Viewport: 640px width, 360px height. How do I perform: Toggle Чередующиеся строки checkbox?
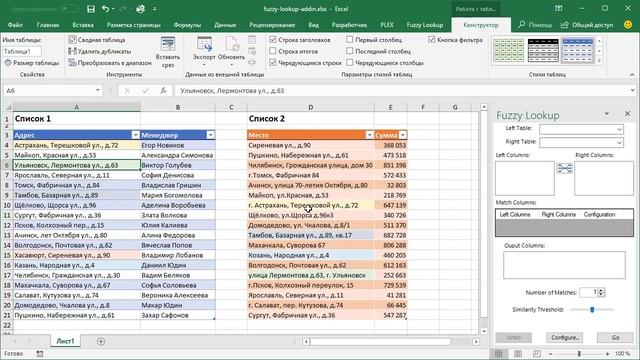point(273,62)
